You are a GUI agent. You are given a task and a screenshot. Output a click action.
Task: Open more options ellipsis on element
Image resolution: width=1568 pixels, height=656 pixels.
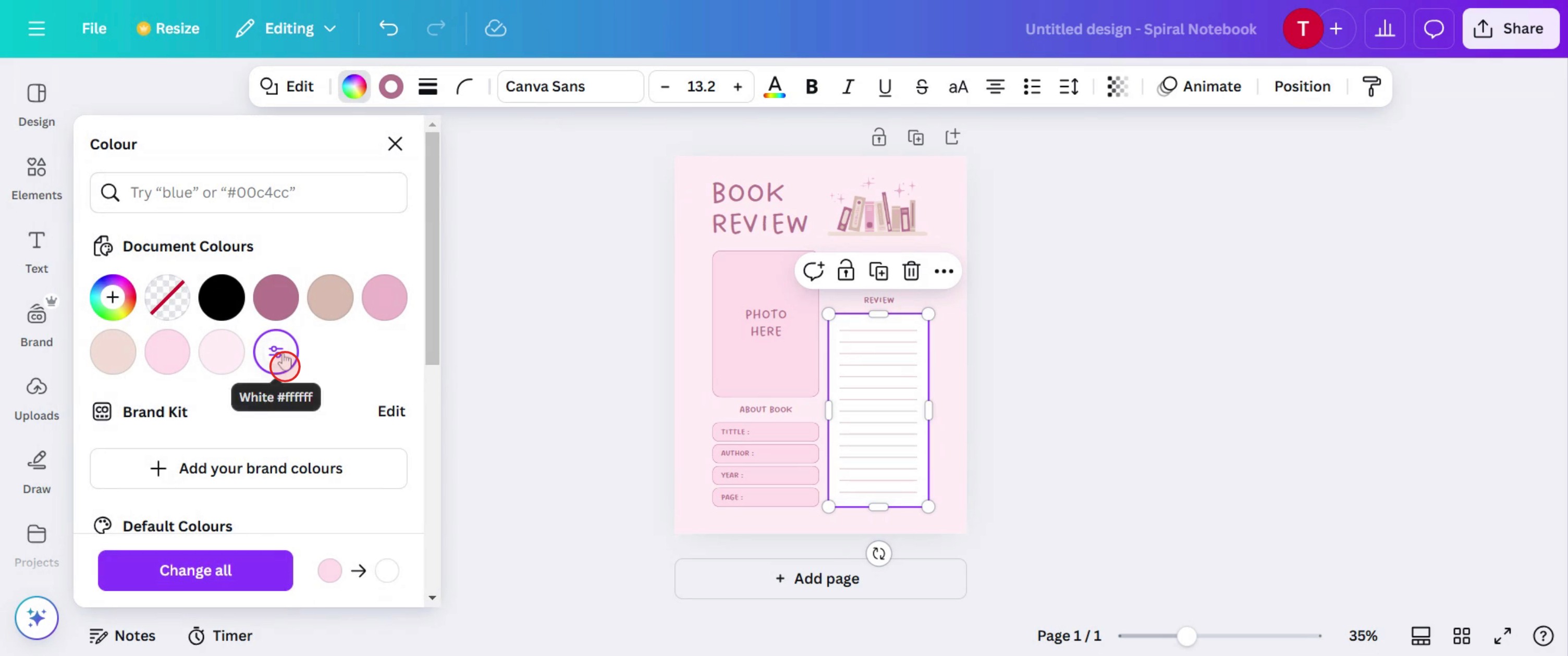pyautogui.click(x=944, y=271)
